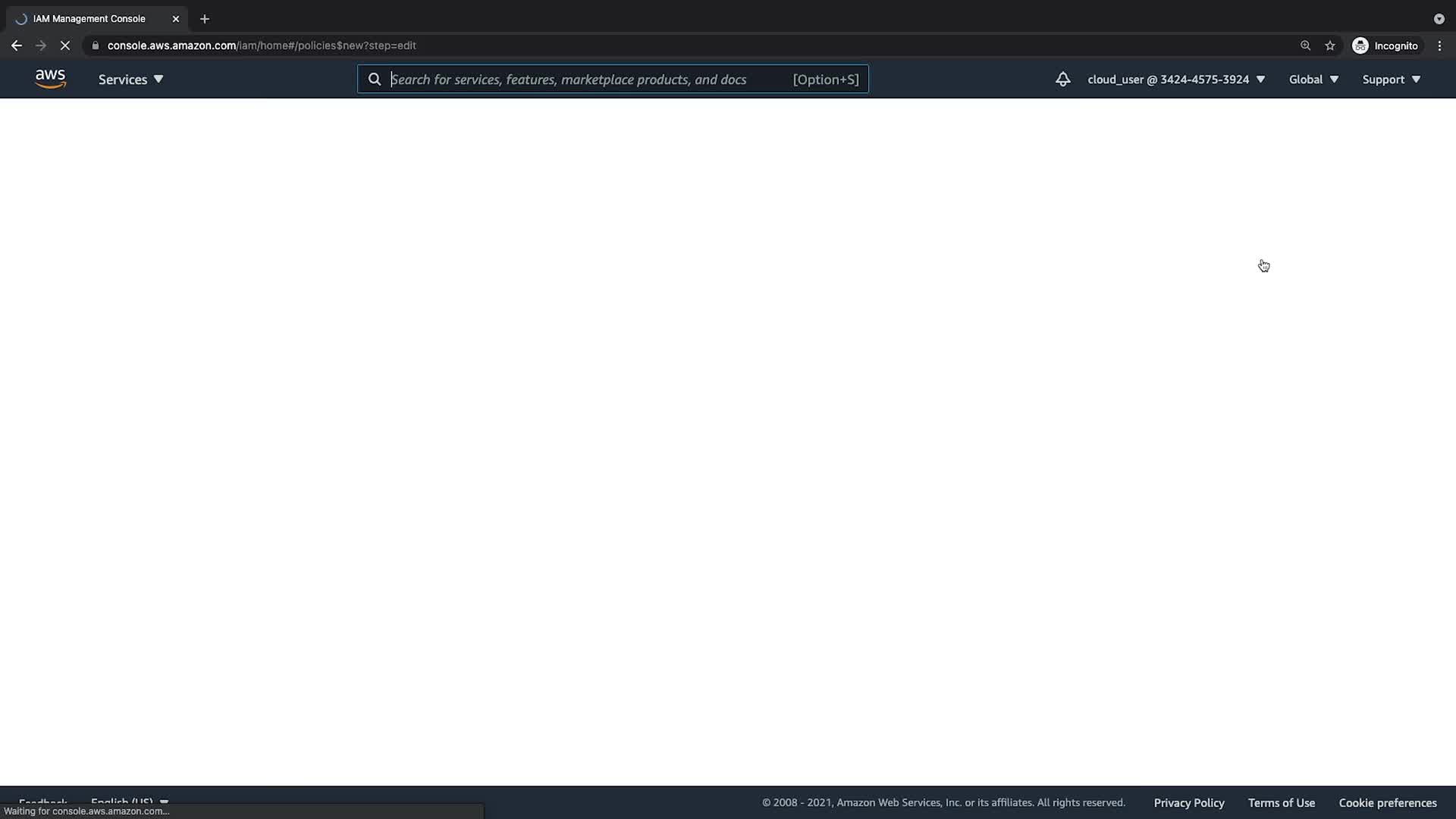Screen dimensions: 1456x819
Task: Click the AWS logo home icon
Action: pyautogui.click(x=50, y=79)
